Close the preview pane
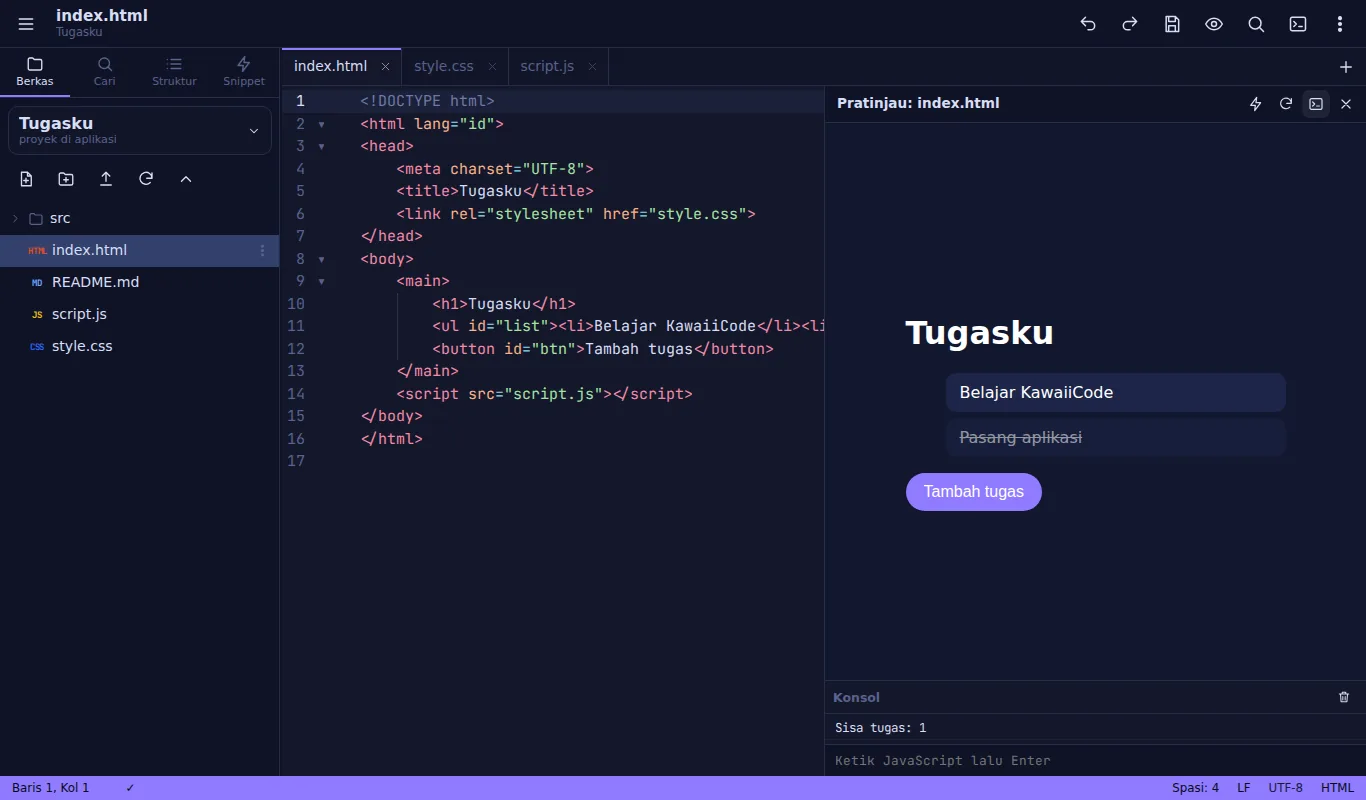 [x=1346, y=103]
